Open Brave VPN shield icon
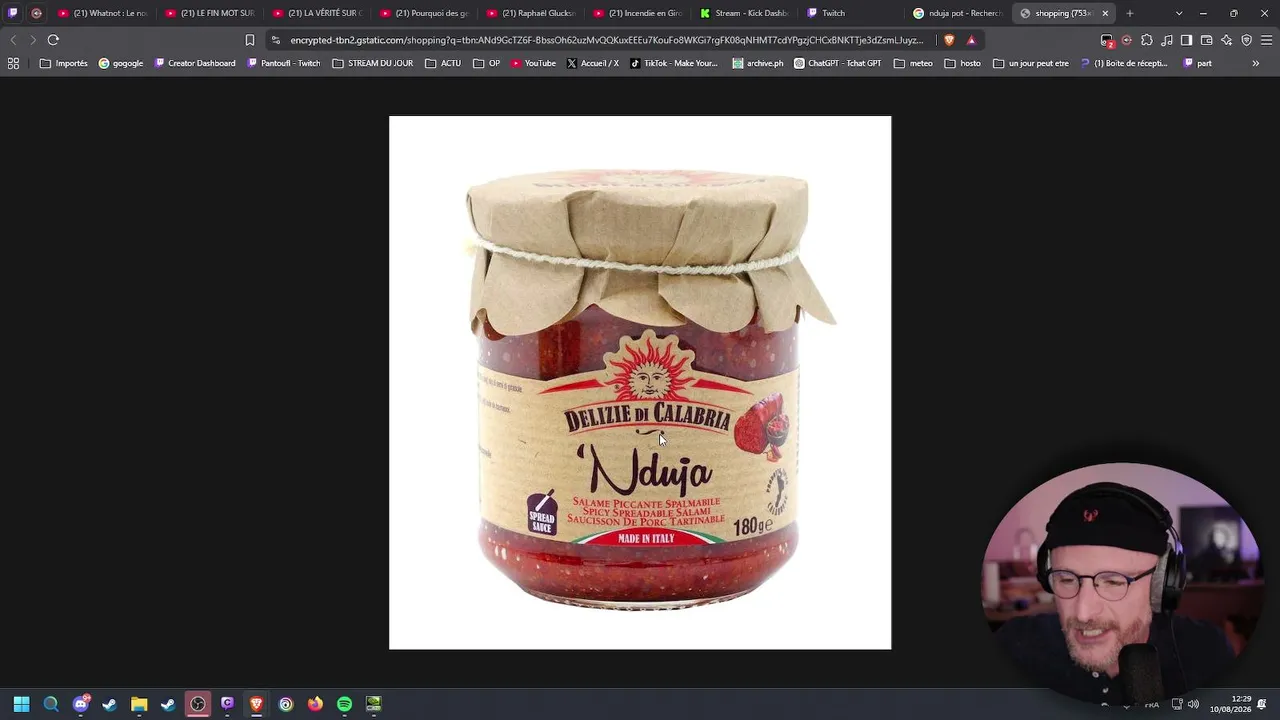This screenshot has width=1280, height=720. coord(1247,40)
